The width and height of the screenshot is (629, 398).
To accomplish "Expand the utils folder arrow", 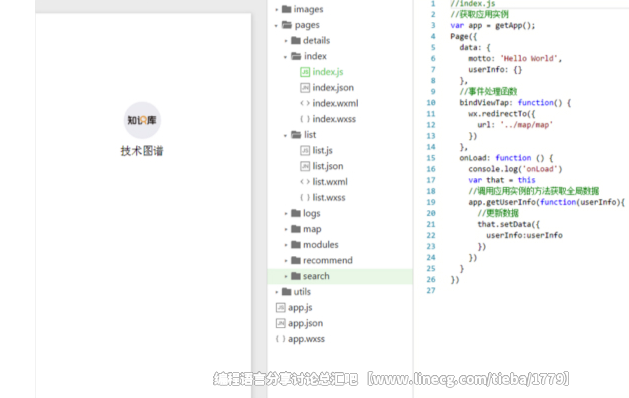I will point(276,292).
